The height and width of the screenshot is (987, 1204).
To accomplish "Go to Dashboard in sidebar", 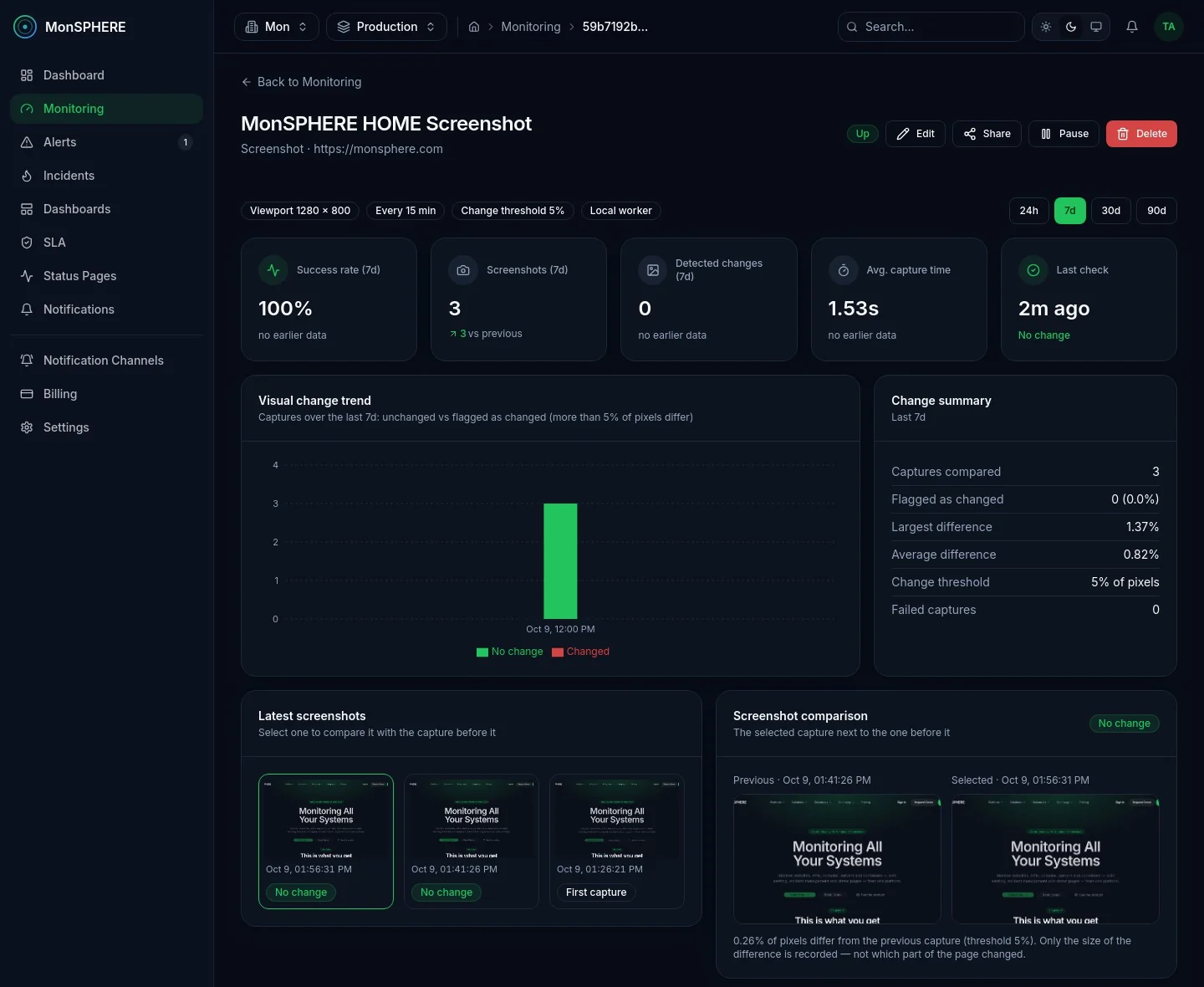I will pyautogui.click(x=106, y=75).
